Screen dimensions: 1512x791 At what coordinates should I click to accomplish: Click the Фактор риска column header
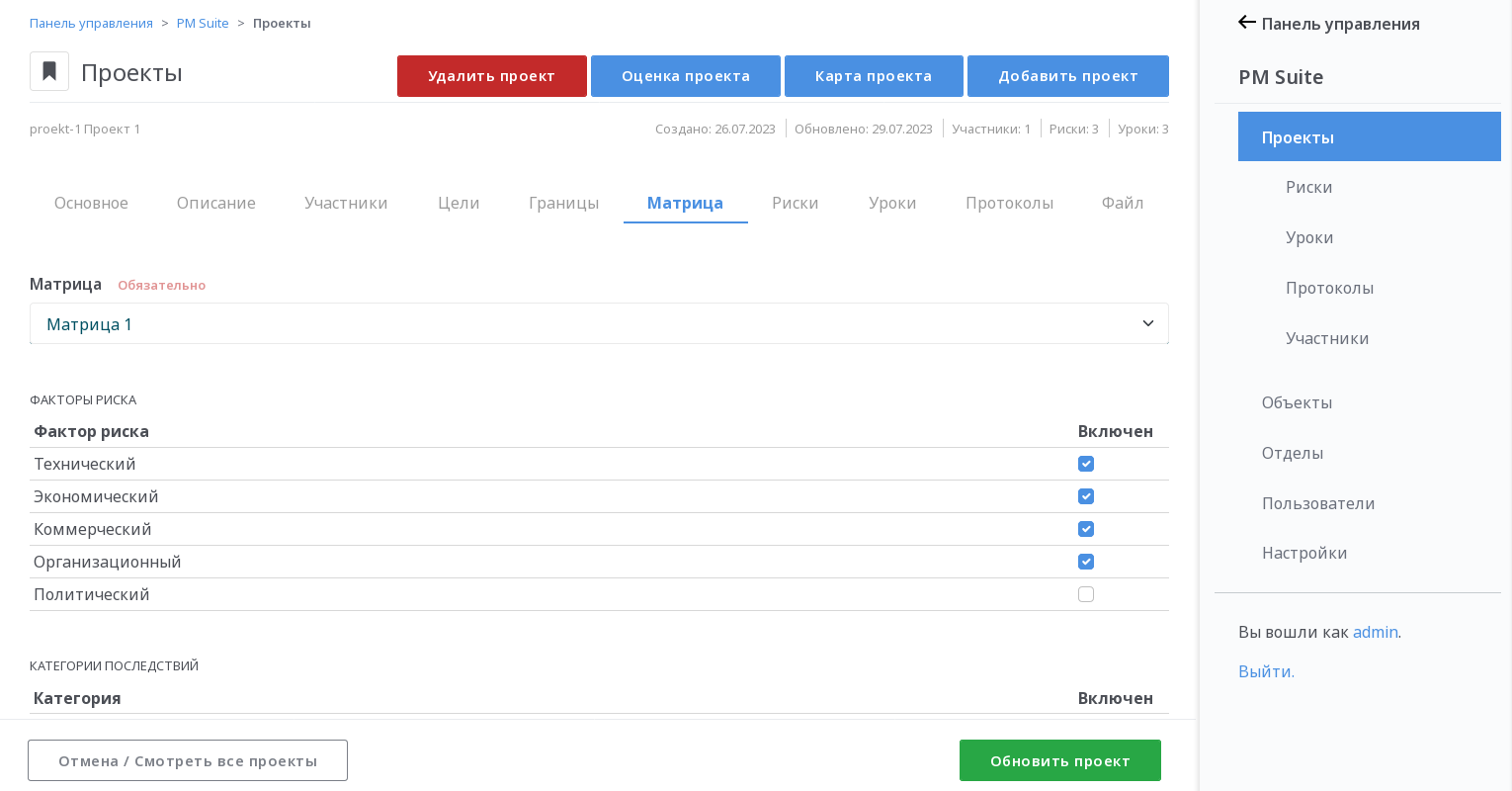[x=91, y=431]
